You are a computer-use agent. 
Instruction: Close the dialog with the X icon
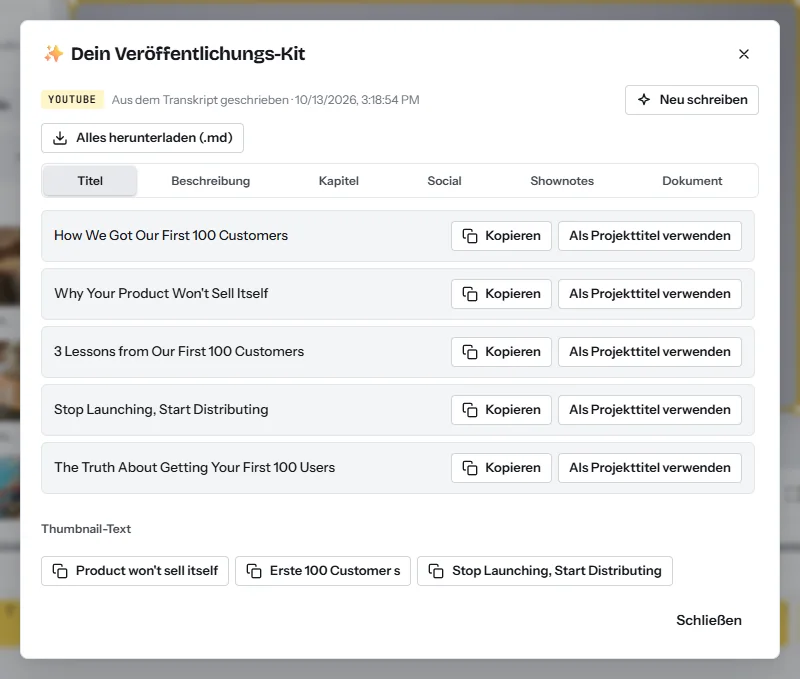click(x=743, y=54)
